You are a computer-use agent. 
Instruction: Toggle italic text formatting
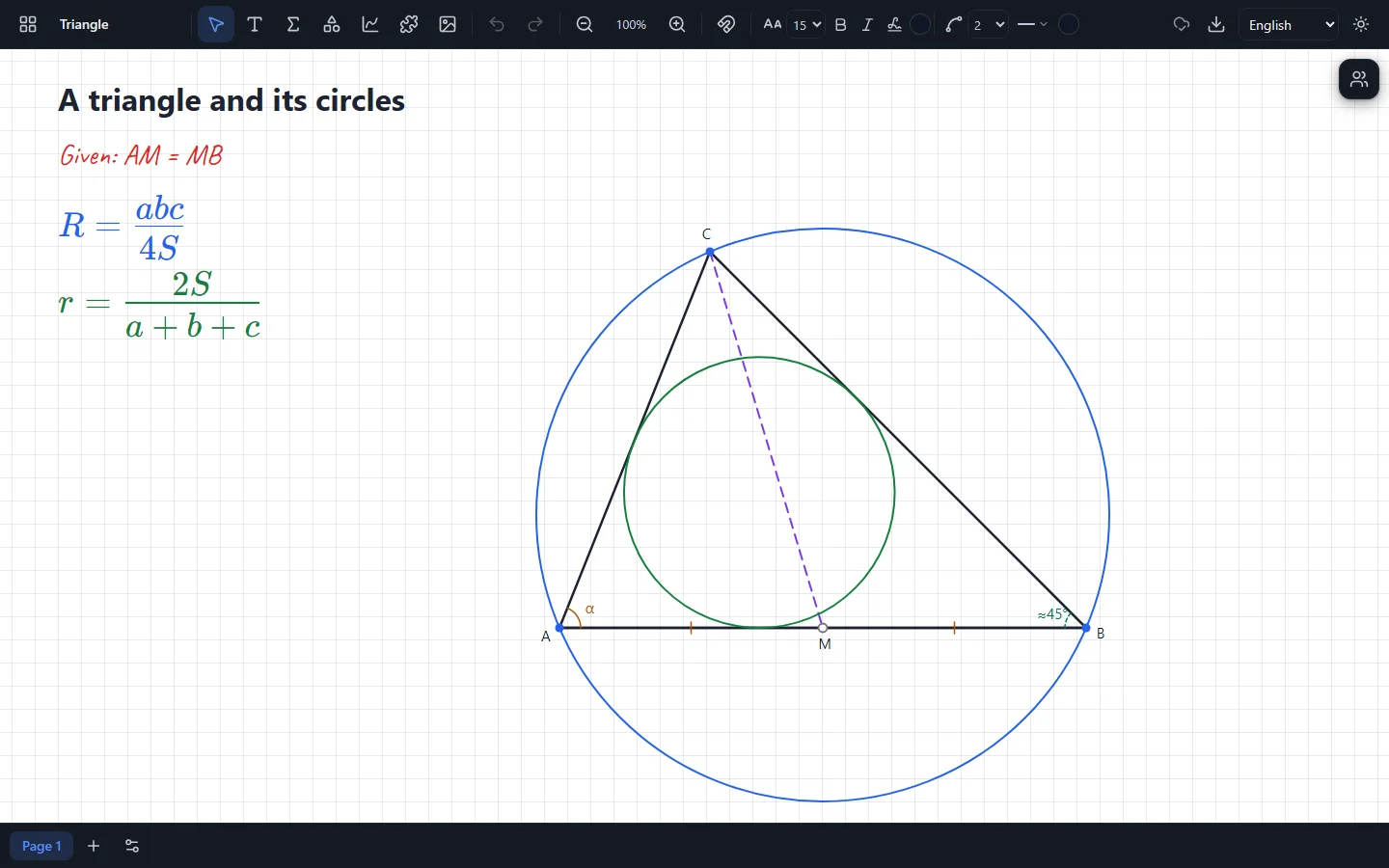[867, 24]
